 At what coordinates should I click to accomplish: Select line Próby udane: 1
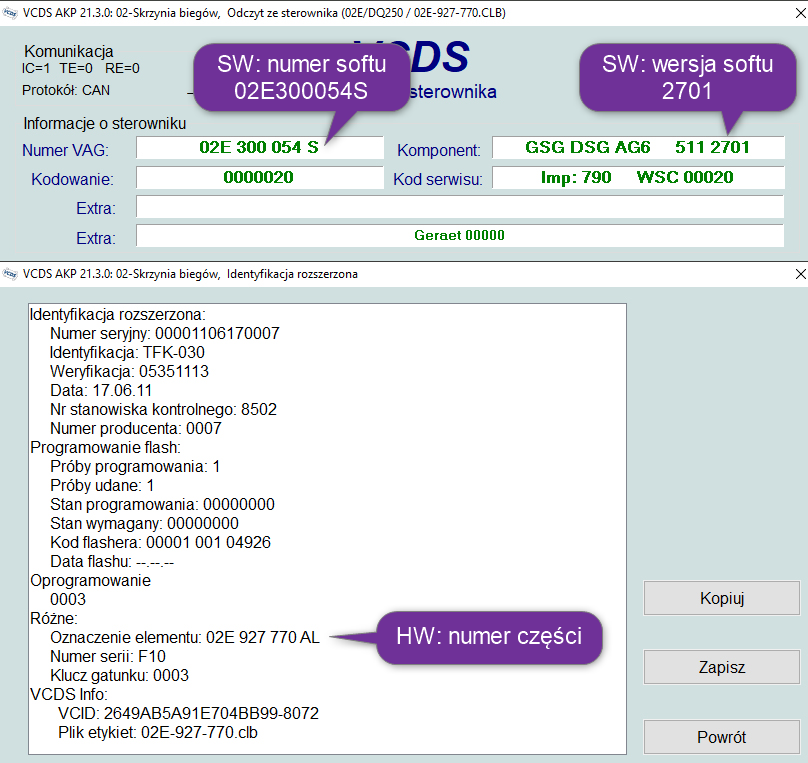(x=102, y=486)
